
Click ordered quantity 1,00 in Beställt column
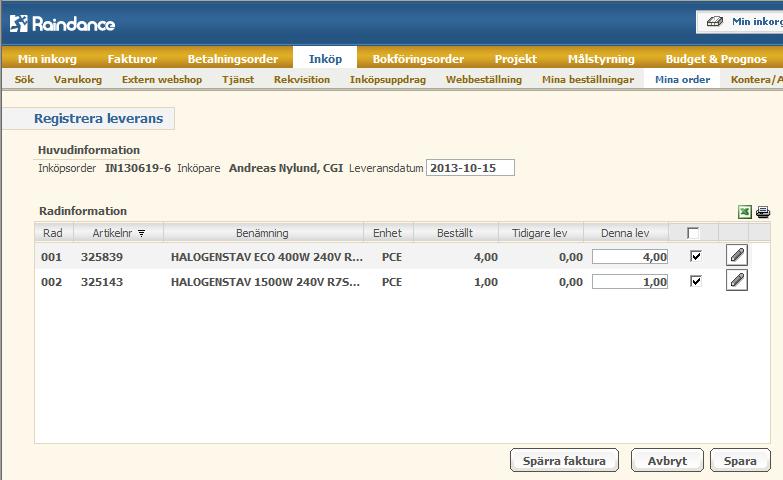(x=486, y=282)
